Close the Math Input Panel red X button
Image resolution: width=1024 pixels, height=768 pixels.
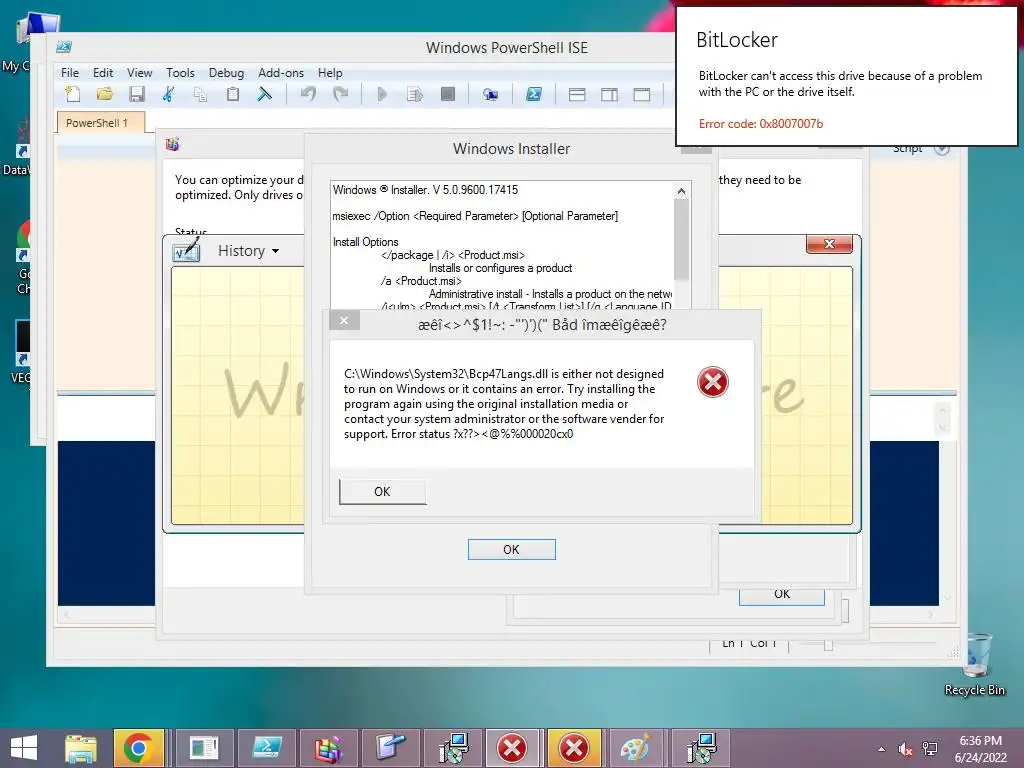(x=829, y=244)
